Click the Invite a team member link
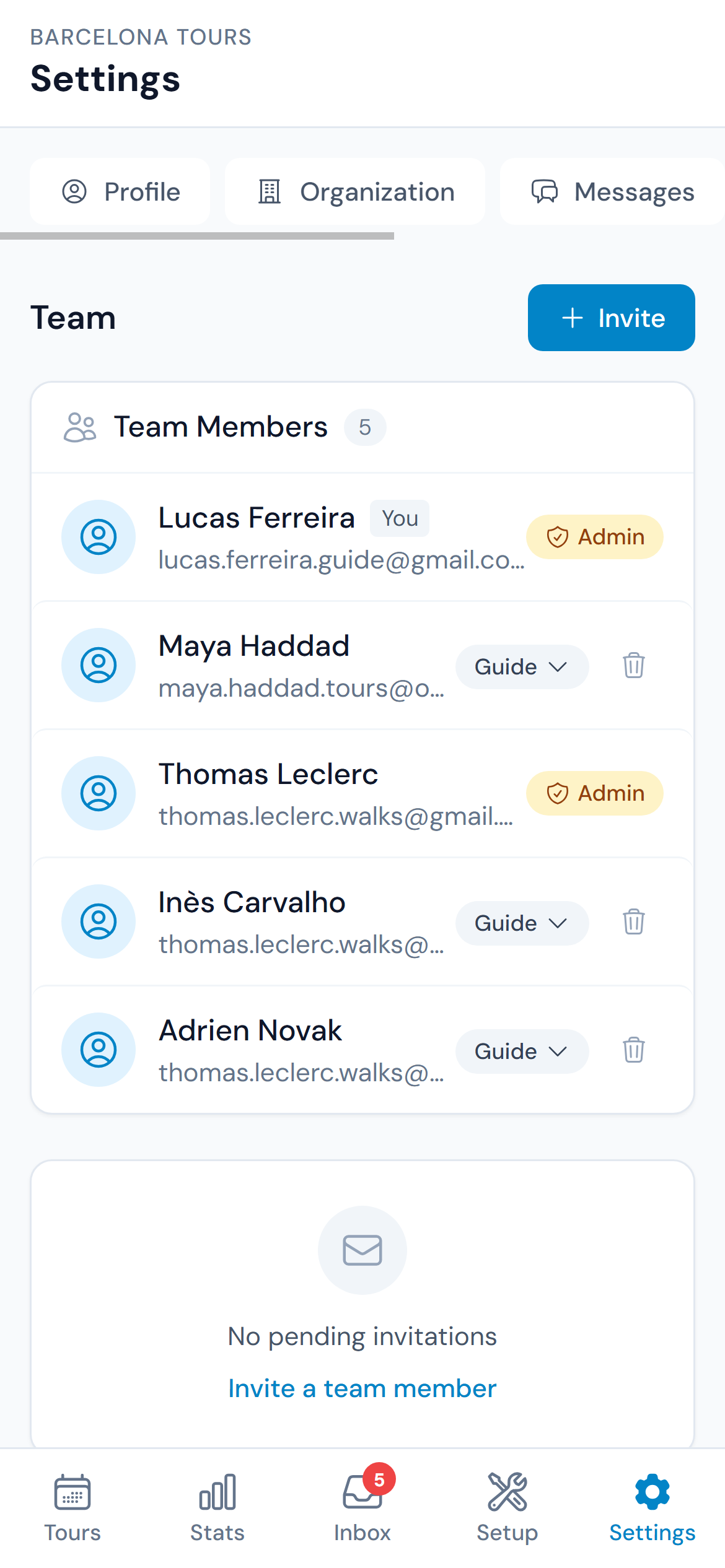The image size is (725, 1568). (x=362, y=1387)
